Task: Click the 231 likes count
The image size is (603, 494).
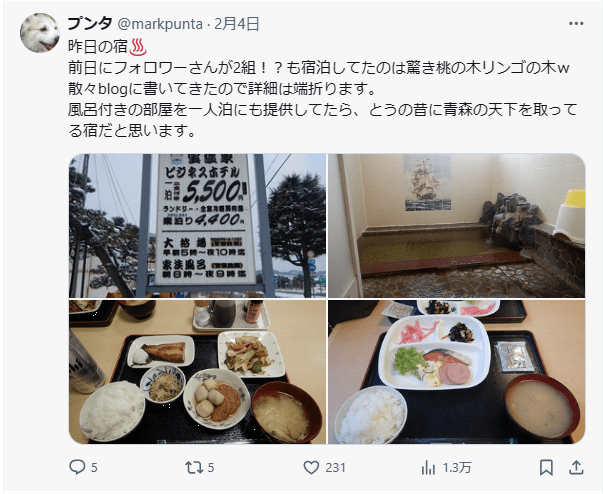Action: point(335,467)
